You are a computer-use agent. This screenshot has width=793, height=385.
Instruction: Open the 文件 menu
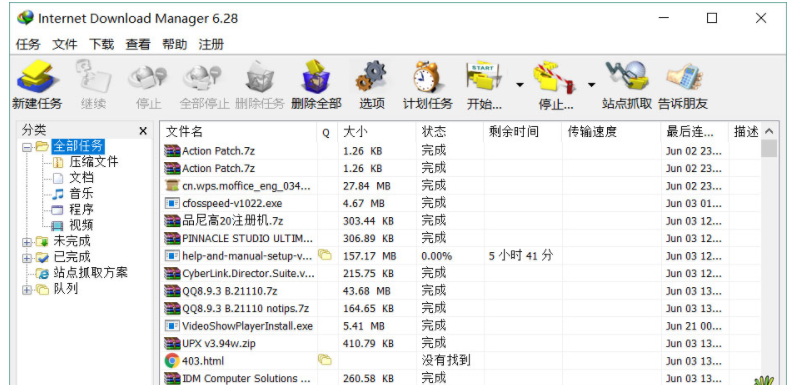click(65, 45)
